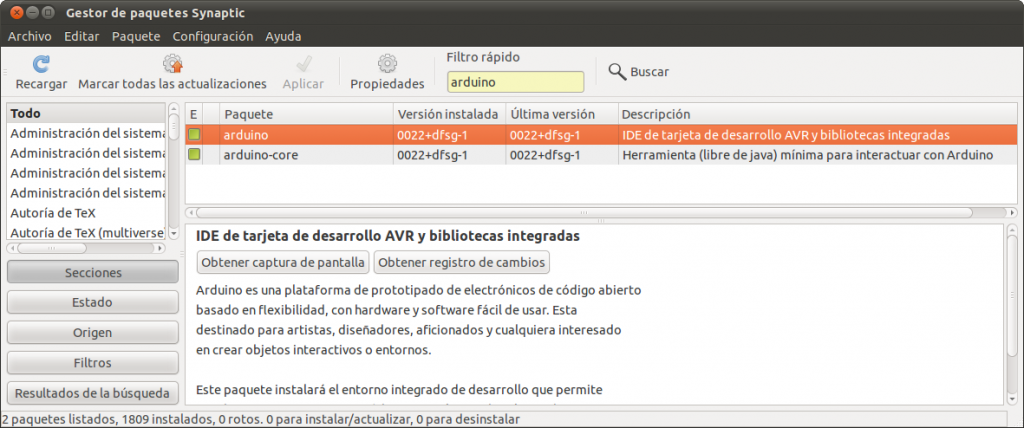Sort by the Paquete column header
Screen dimensions: 1024x428
point(306,114)
